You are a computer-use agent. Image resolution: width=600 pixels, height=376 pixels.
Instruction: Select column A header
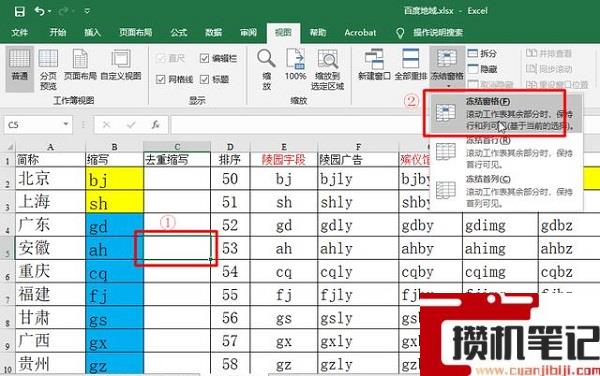(50, 147)
